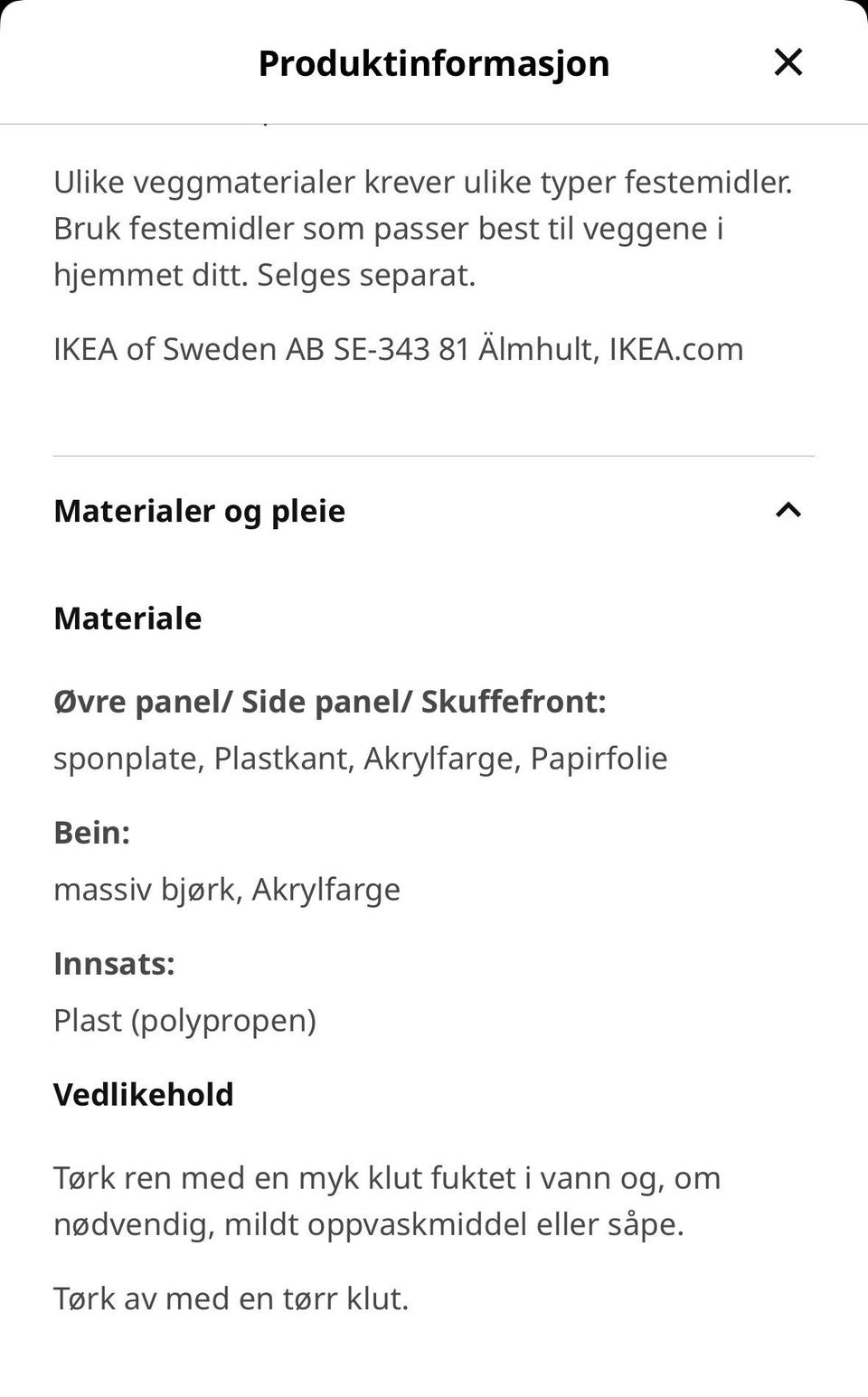Click the IKEA.com text in the address
Image resolution: width=868 pixels, height=1397 pixels.
click(x=676, y=349)
